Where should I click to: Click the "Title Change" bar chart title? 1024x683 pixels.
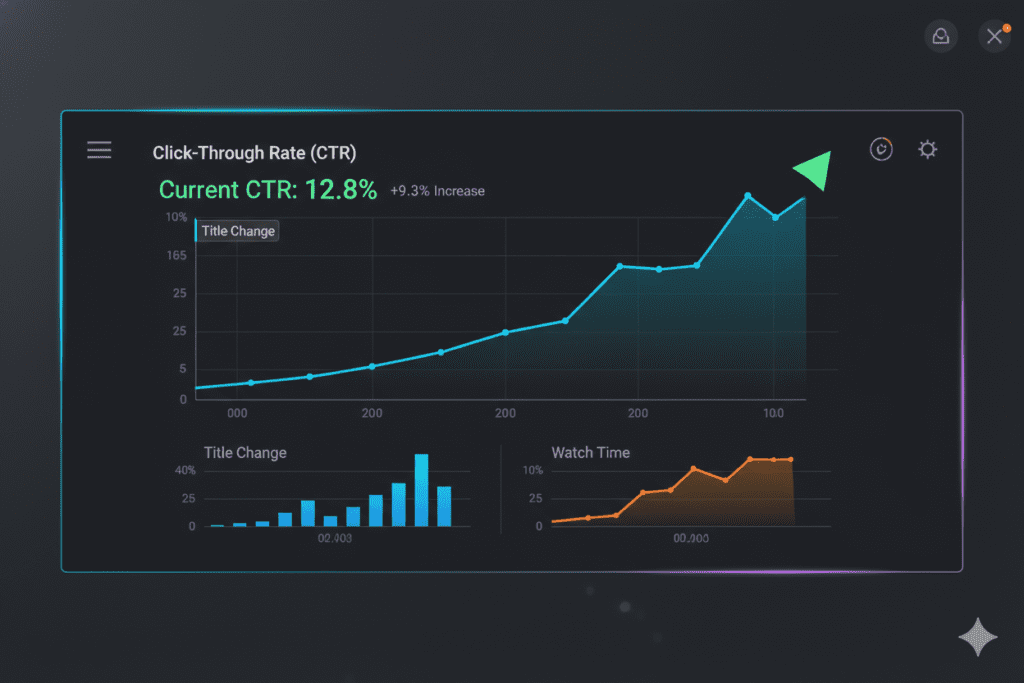click(245, 453)
